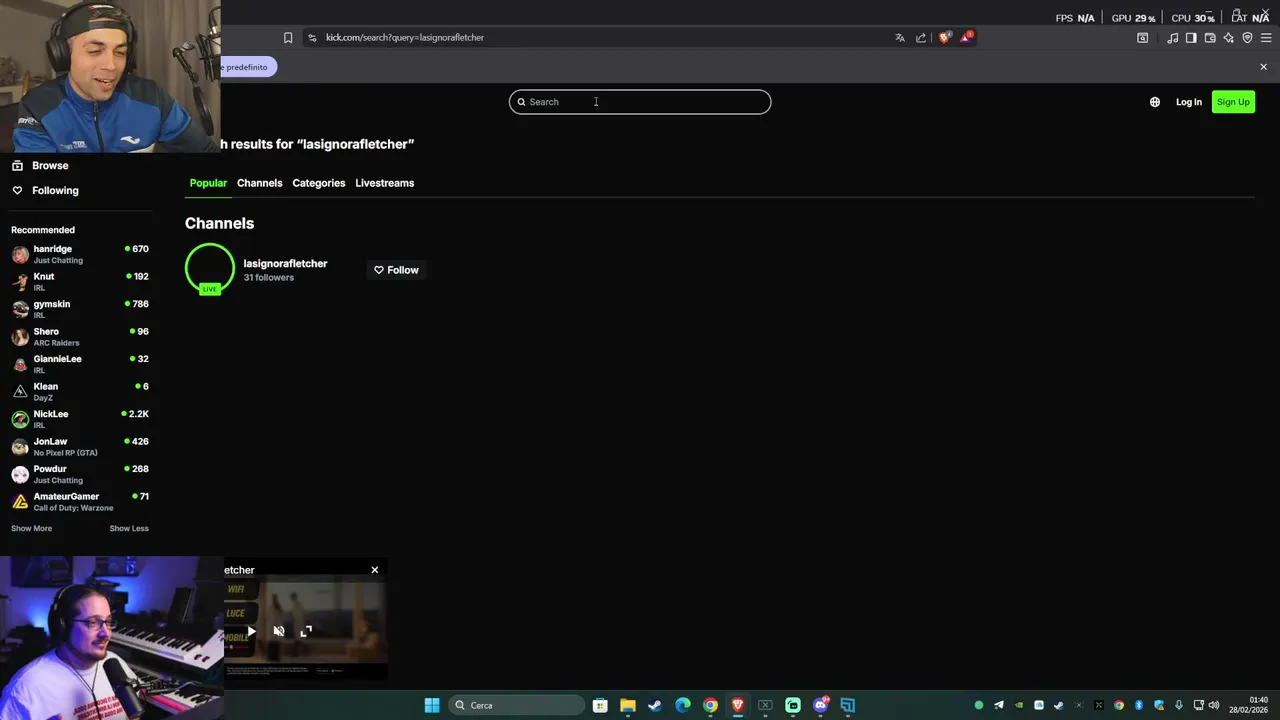
Task: Switch to the Channels tab
Action: coord(259,183)
